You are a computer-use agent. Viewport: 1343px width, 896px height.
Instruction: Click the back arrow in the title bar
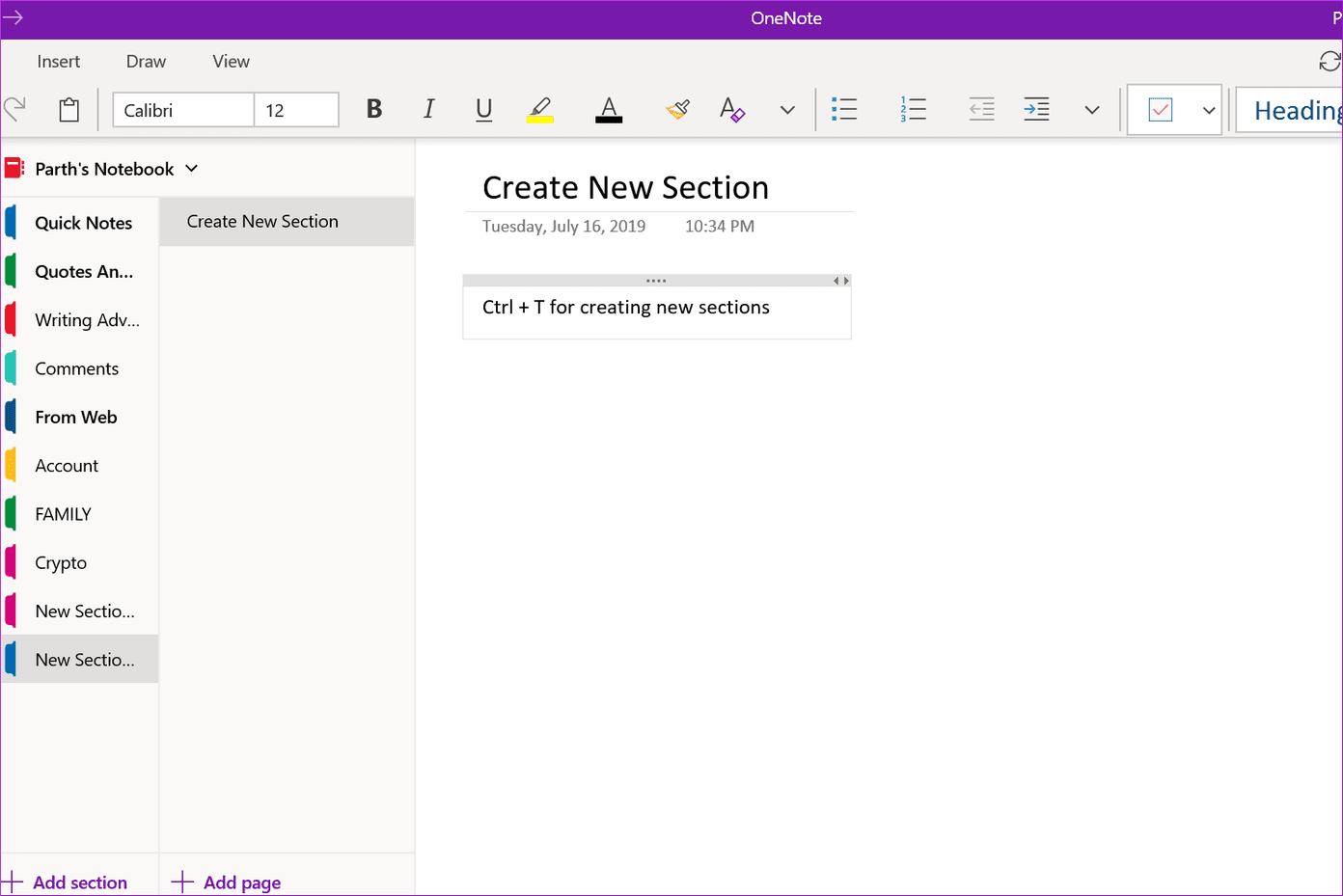click(x=13, y=17)
